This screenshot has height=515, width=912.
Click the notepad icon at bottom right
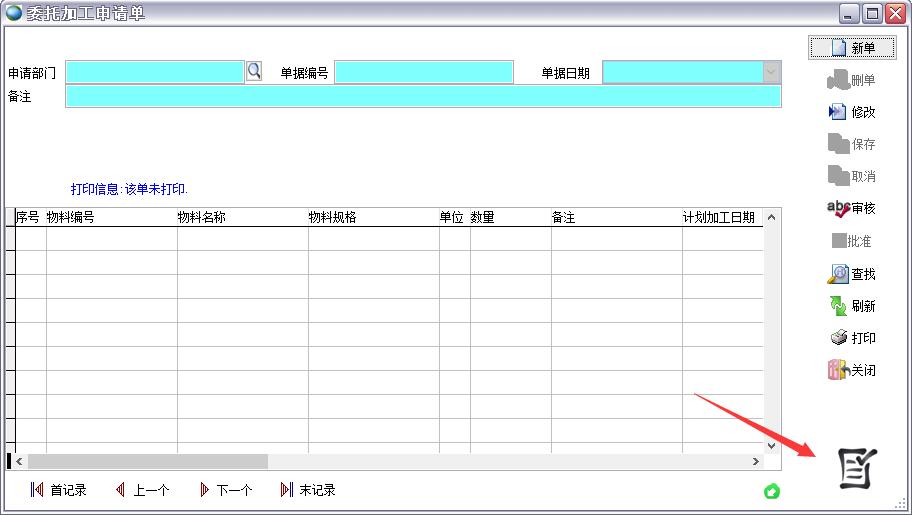(856, 468)
